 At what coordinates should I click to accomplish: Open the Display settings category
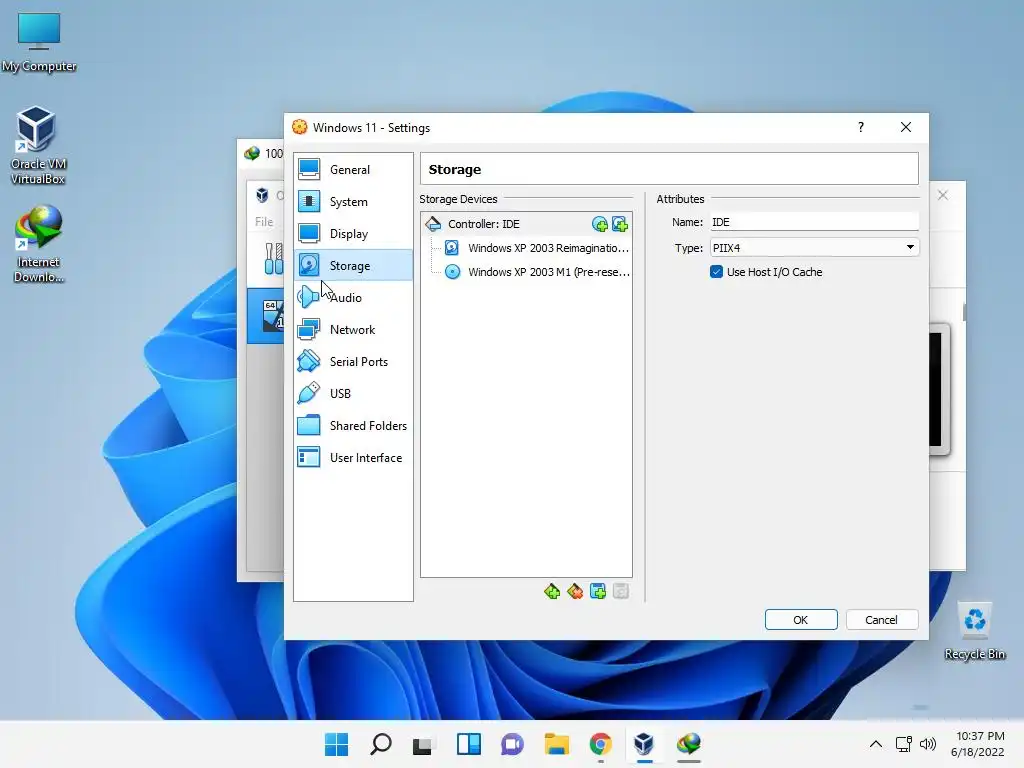coord(353,234)
